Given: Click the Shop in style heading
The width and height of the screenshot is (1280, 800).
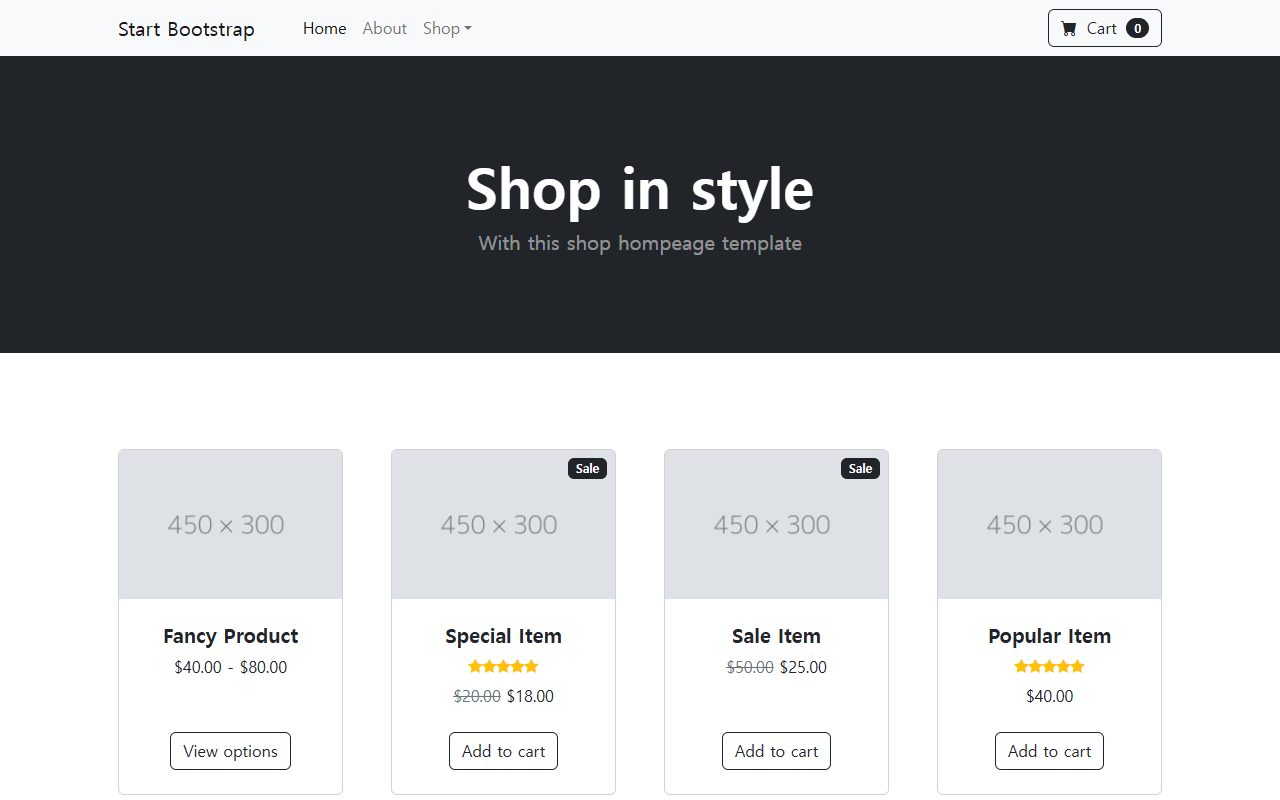Looking at the screenshot, I should tap(640, 189).
